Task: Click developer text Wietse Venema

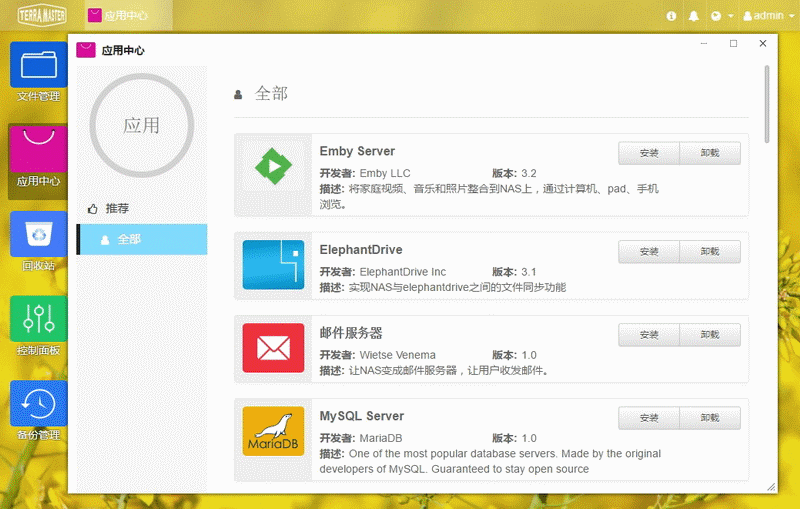Action: click(397, 355)
